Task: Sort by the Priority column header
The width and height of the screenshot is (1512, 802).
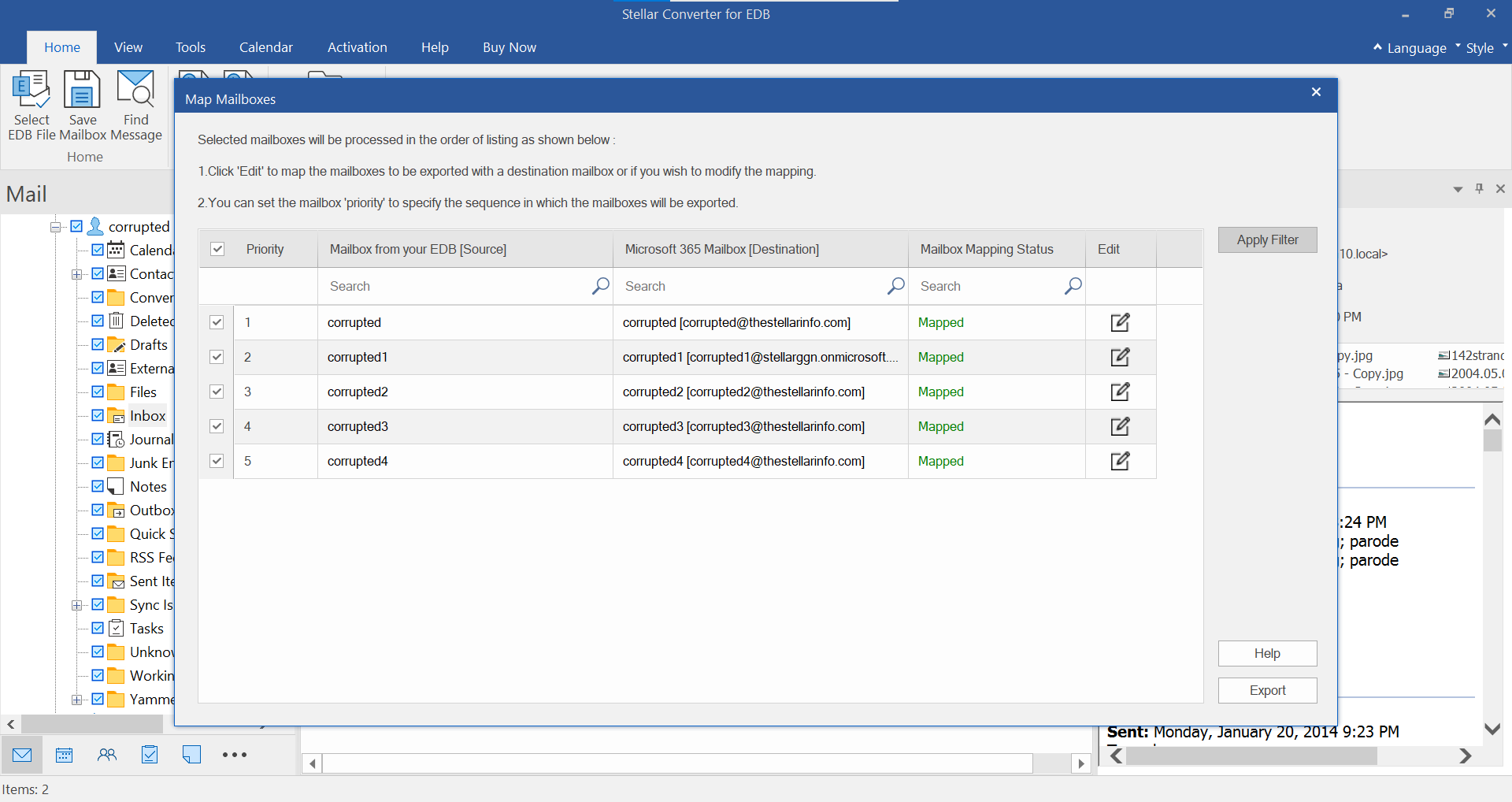Action: coord(265,249)
